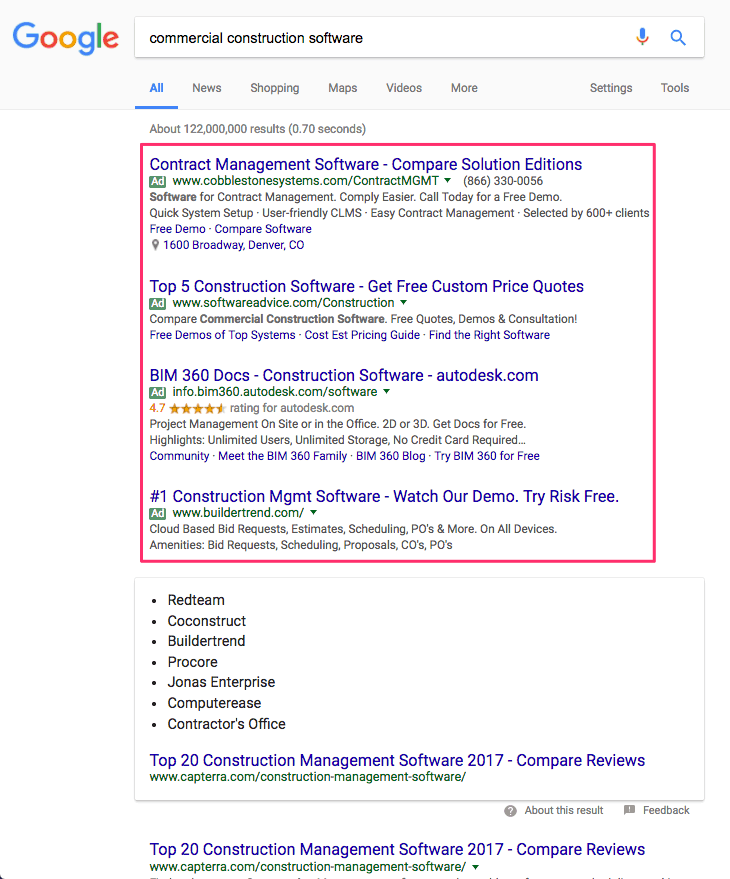The height and width of the screenshot is (879, 730).
Task: Click Redteam in the snippet list
Action: click(196, 600)
